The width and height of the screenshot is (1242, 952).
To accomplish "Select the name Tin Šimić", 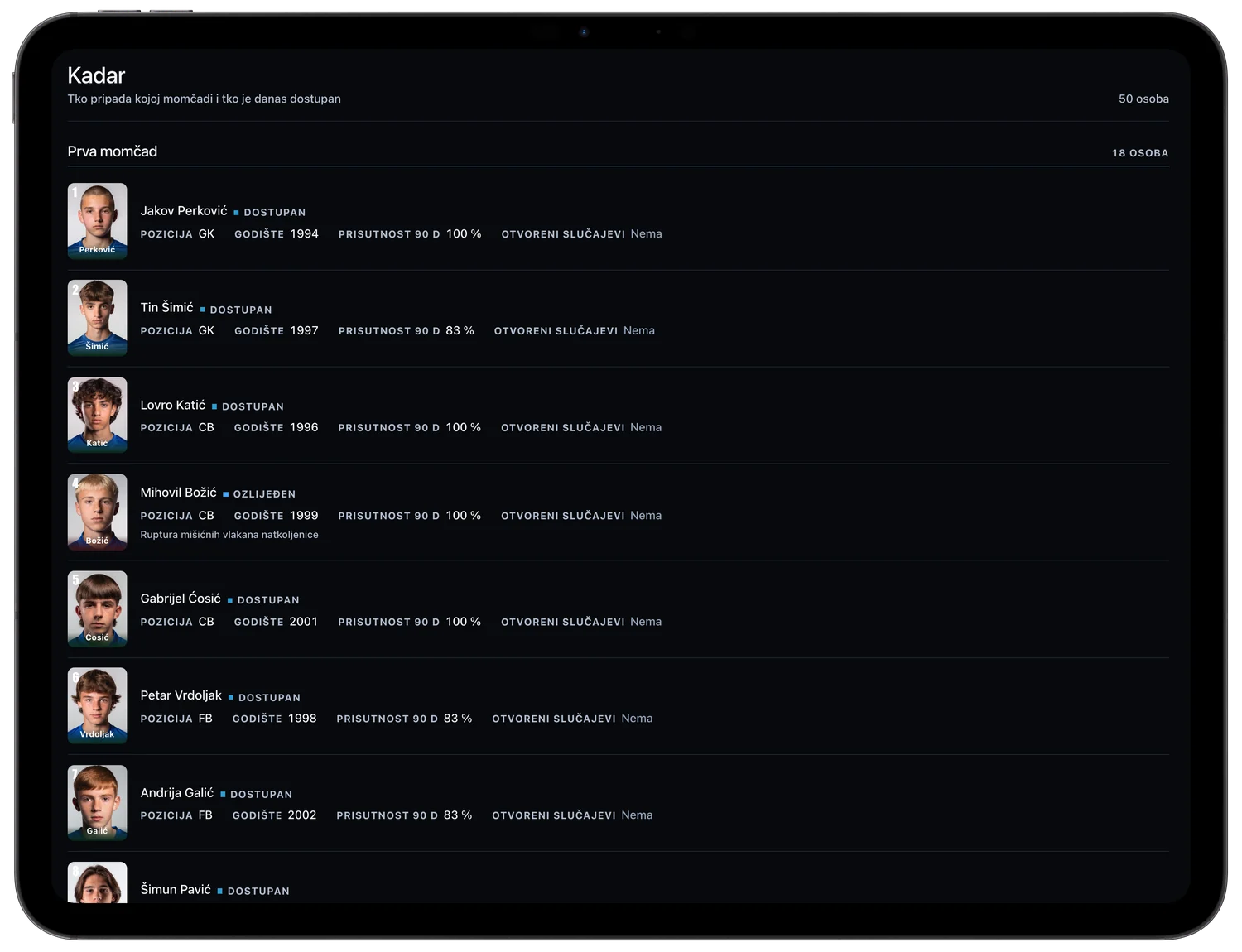I will (166, 308).
